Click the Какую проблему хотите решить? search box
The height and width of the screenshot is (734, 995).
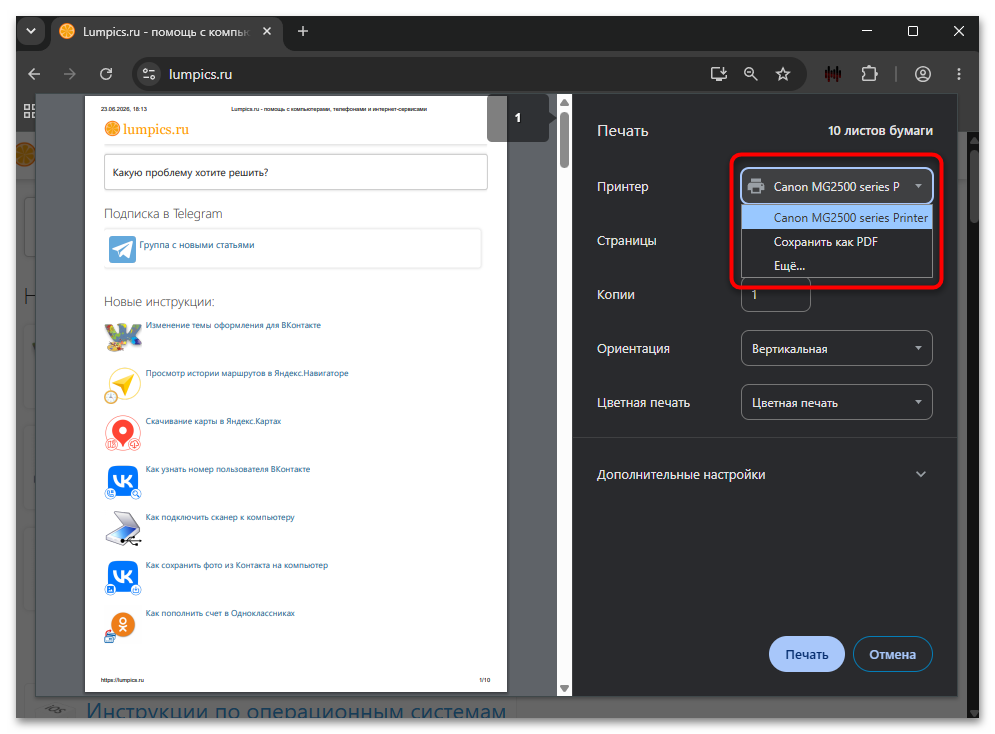click(296, 172)
